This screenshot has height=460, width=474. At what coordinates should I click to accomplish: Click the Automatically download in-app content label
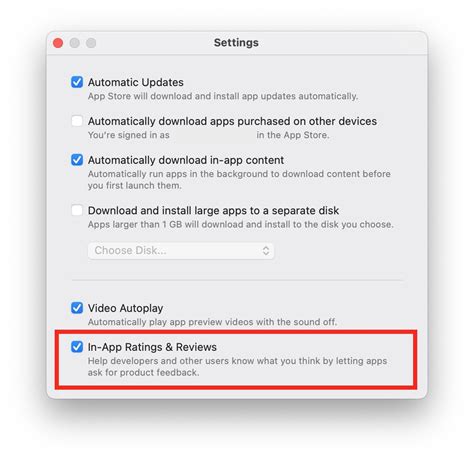[186, 160]
